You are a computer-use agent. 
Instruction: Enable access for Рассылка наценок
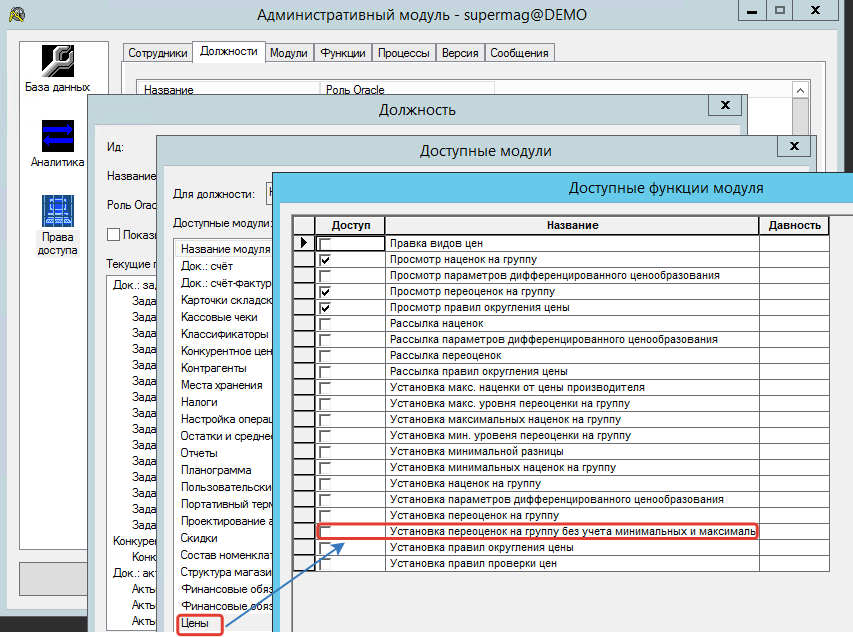tap(325, 324)
